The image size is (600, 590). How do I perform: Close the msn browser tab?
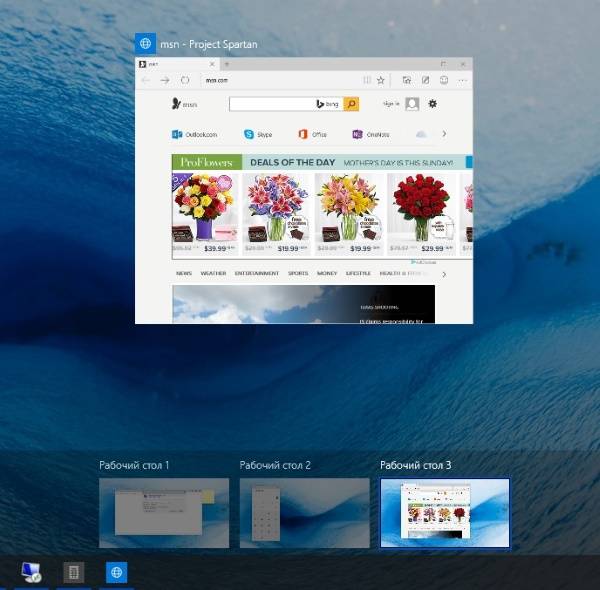(212, 64)
